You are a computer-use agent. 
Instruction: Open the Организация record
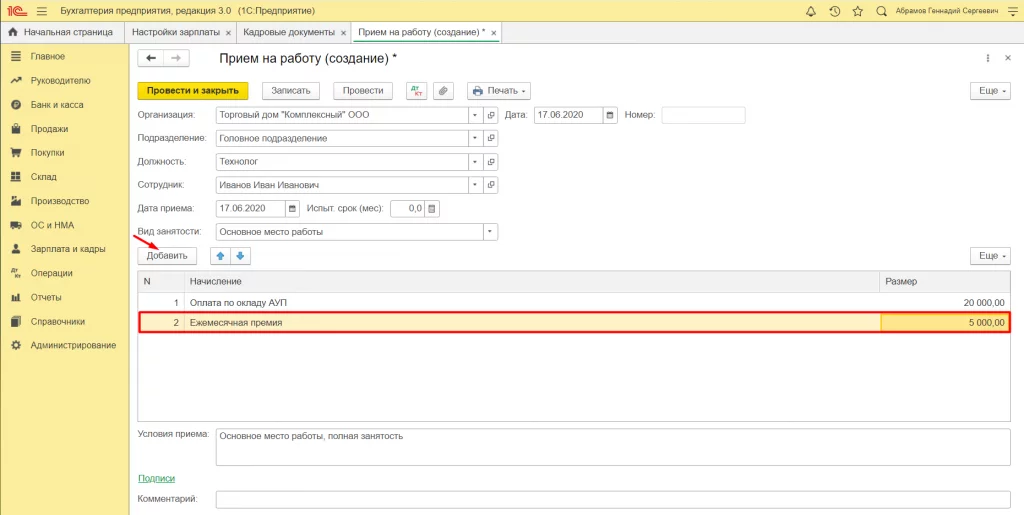490,115
